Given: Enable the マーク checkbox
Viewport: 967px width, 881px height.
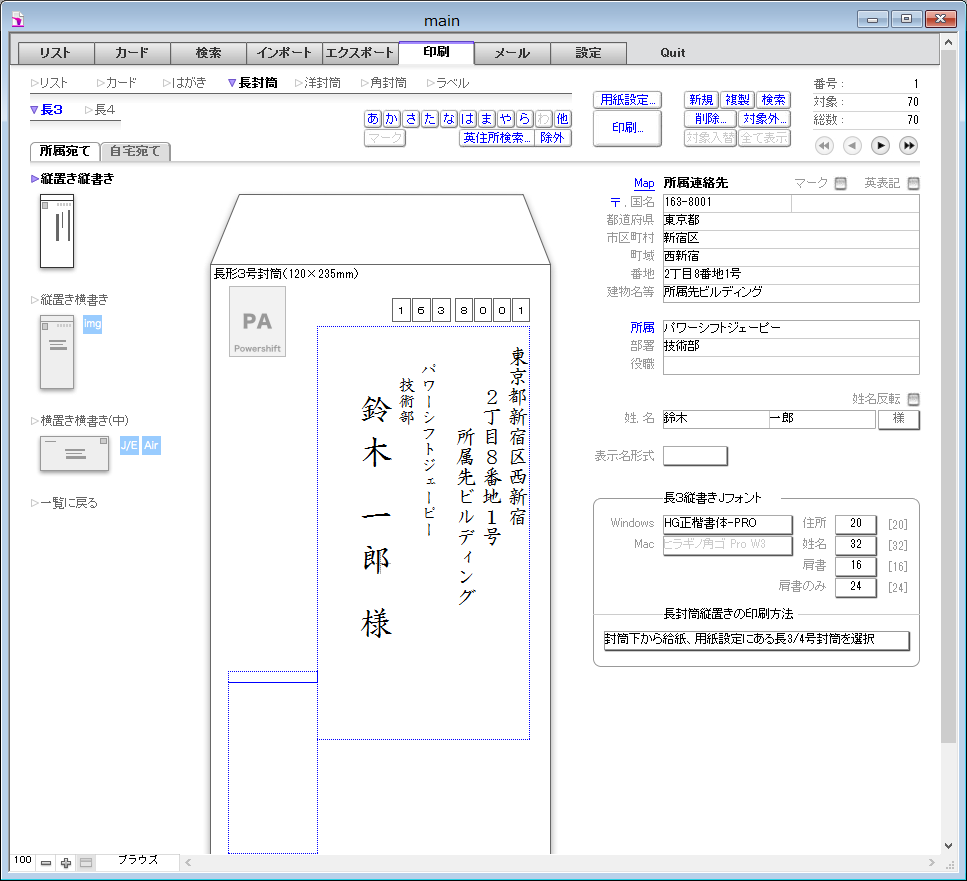Looking at the screenshot, I should coord(840,183).
